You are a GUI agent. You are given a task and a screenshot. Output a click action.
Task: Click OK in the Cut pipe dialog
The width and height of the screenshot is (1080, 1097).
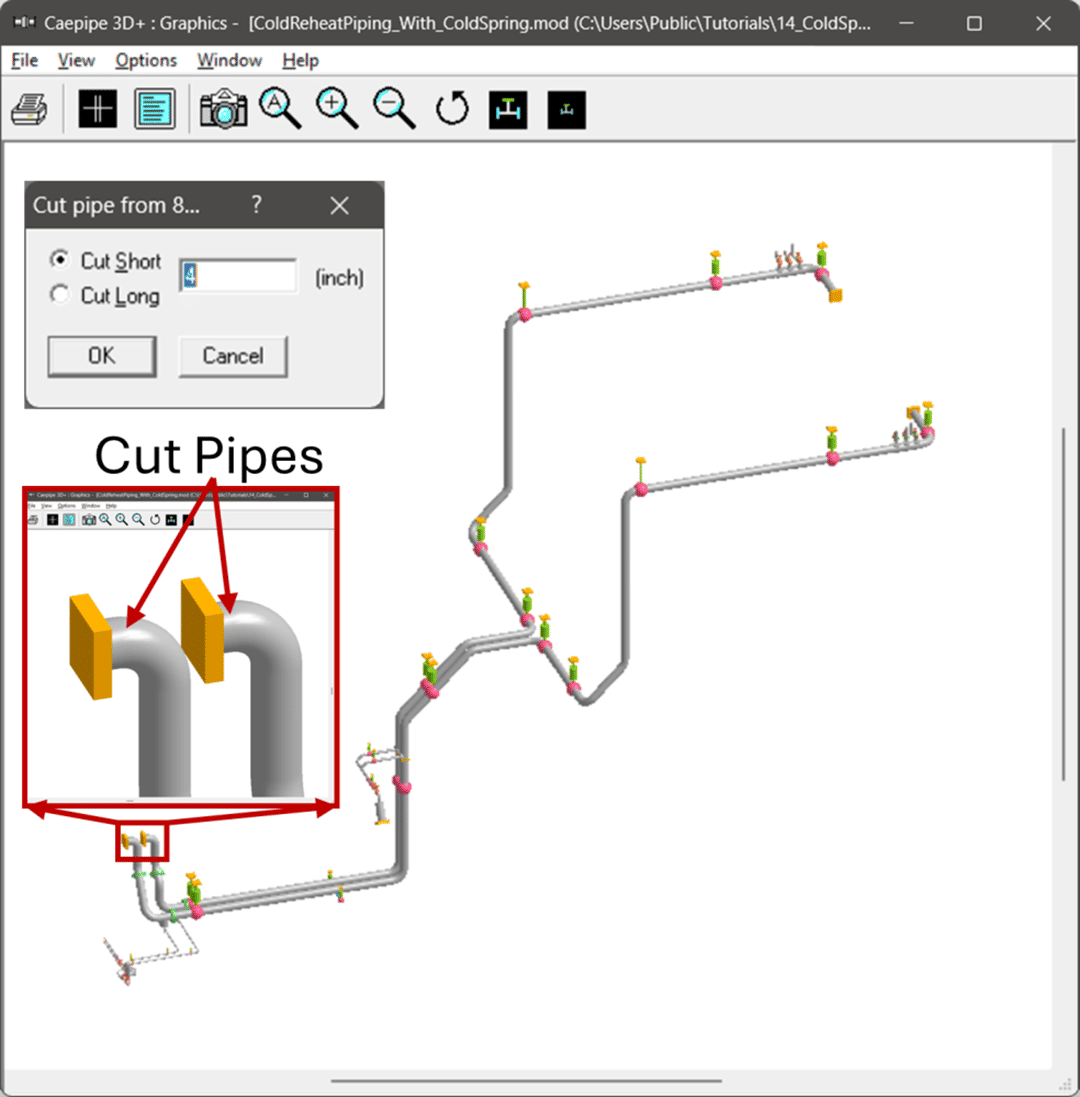tap(102, 356)
